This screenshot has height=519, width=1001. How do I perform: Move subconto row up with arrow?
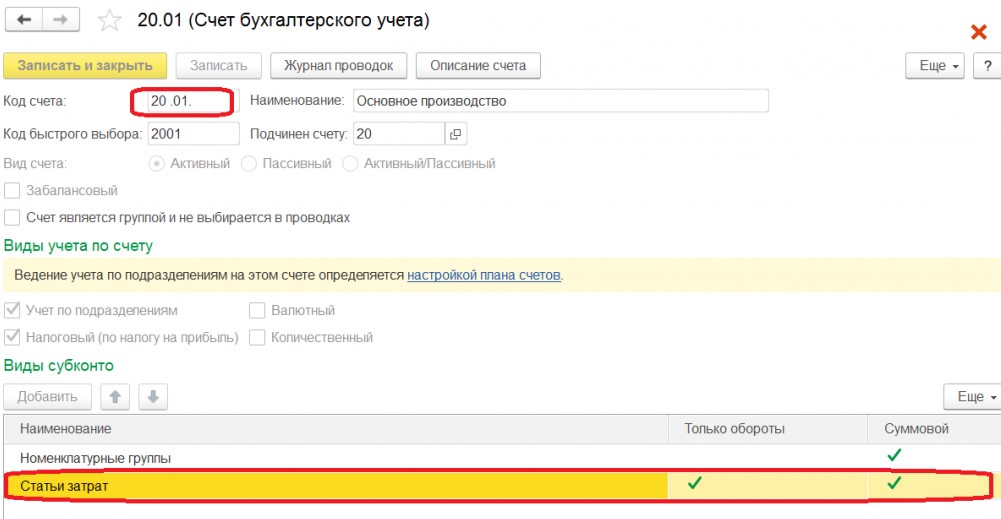pyautogui.click(x=115, y=397)
